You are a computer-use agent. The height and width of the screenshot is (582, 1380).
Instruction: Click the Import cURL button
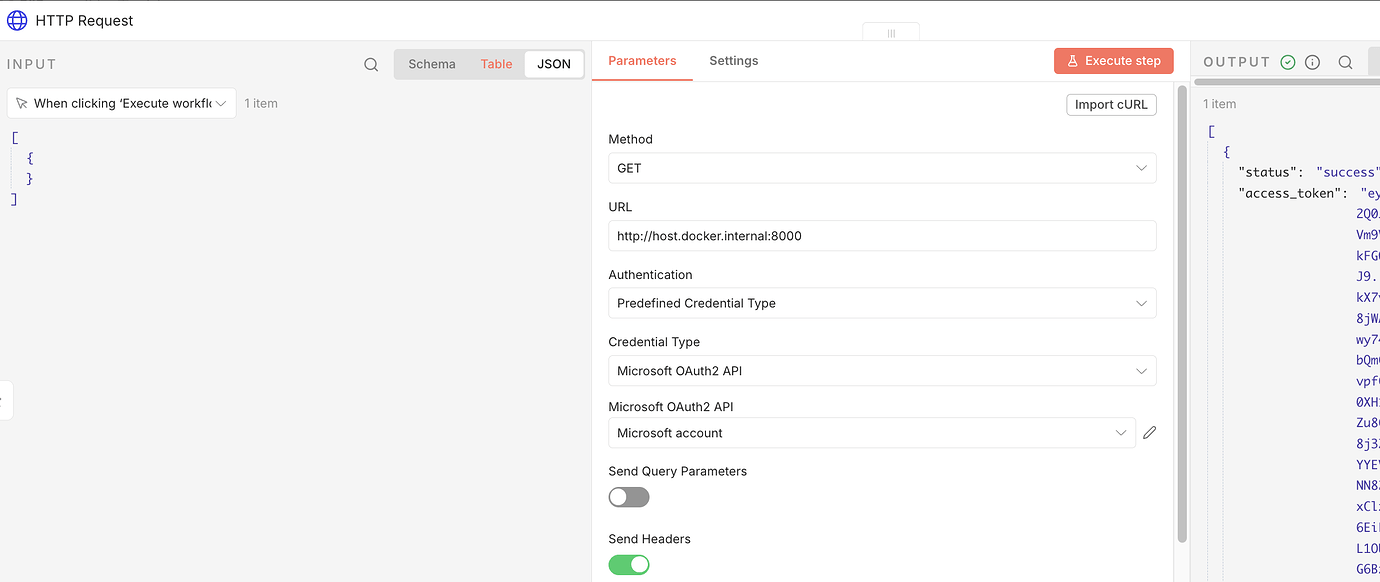(x=1111, y=105)
